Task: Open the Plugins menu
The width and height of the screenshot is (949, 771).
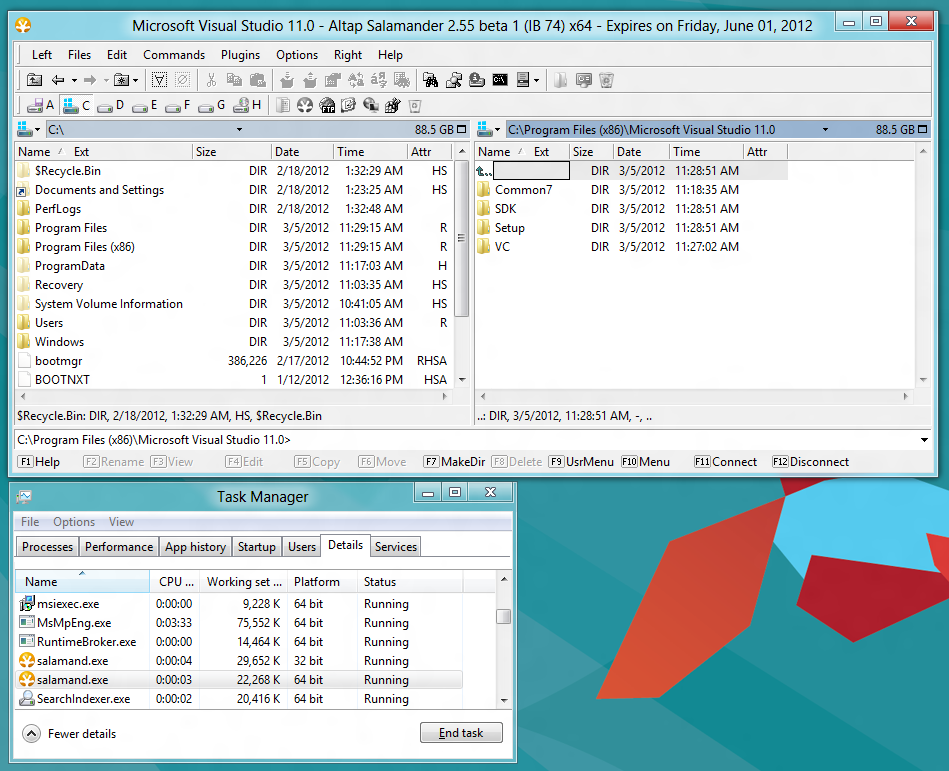Action: pos(240,55)
